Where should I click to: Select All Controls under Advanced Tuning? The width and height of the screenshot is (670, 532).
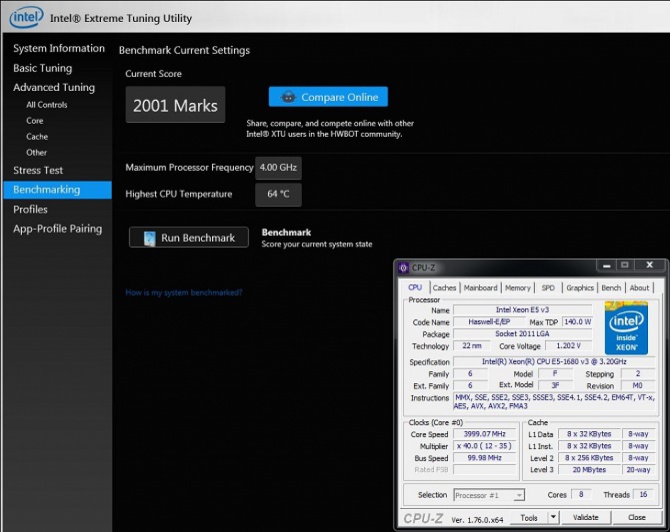pos(47,105)
